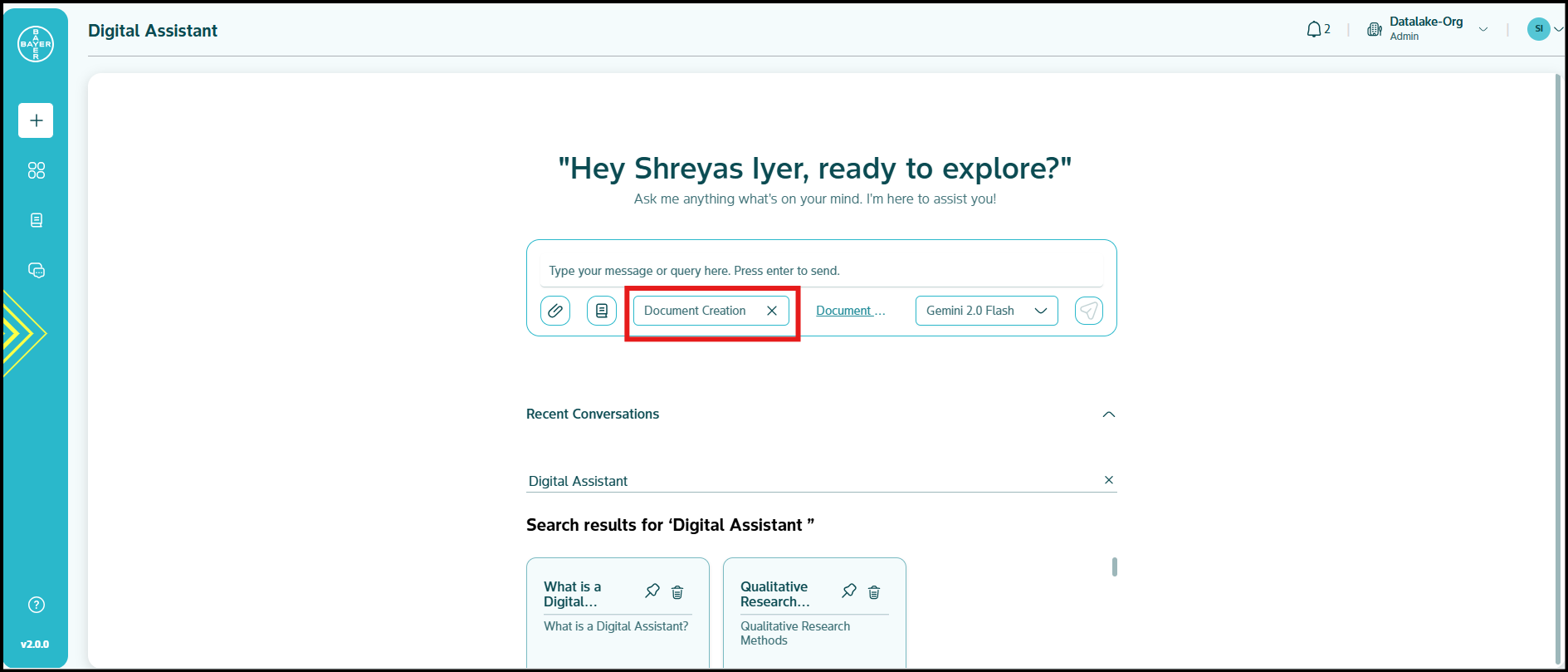1568x672 pixels.
Task: Click the plus new chat icon in sidebar
Action: tap(36, 120)
